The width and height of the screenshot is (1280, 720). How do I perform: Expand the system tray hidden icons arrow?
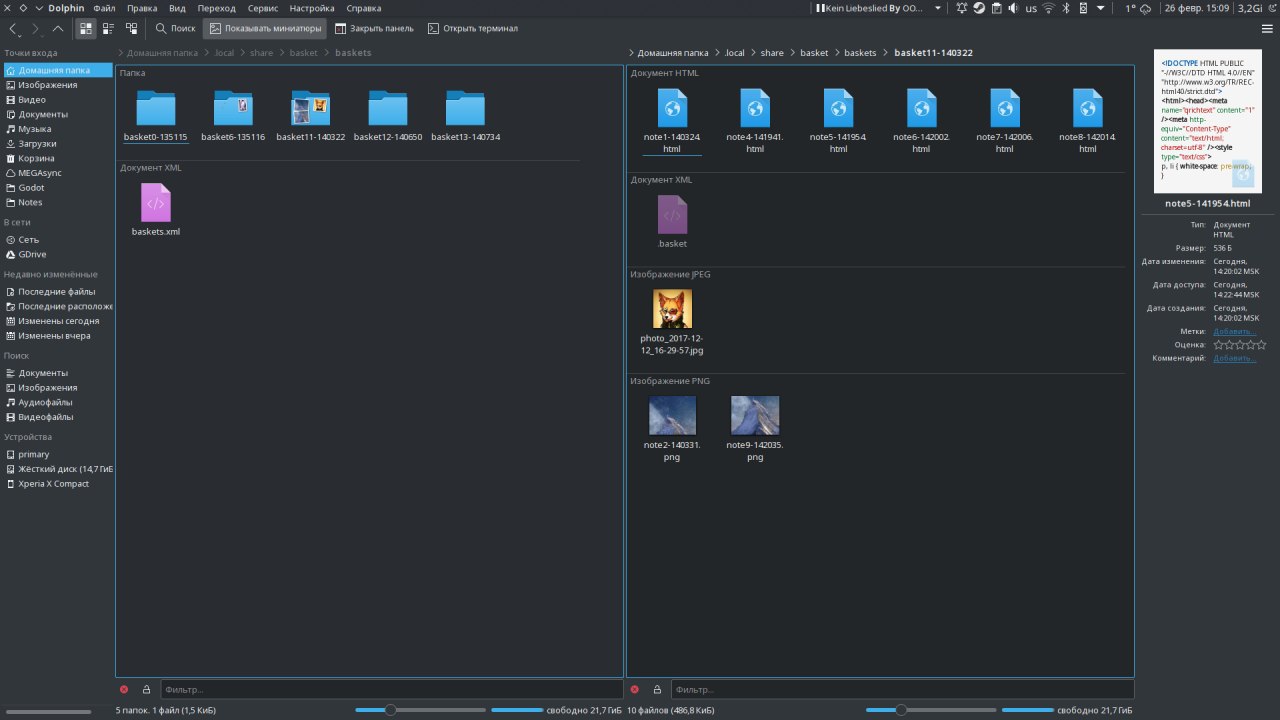(x=1101, y=8)
